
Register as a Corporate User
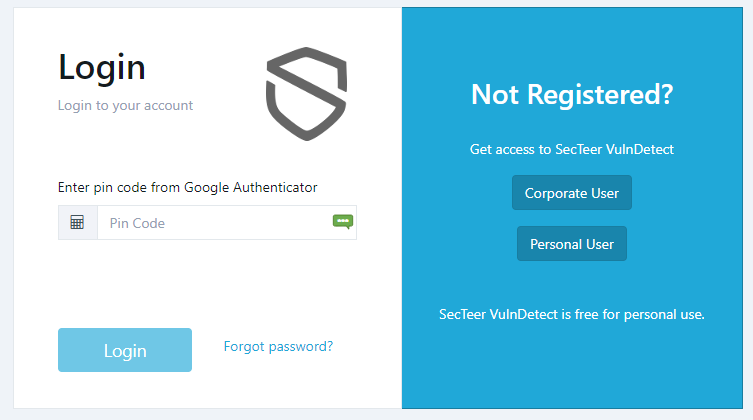[x=571, y=193]
